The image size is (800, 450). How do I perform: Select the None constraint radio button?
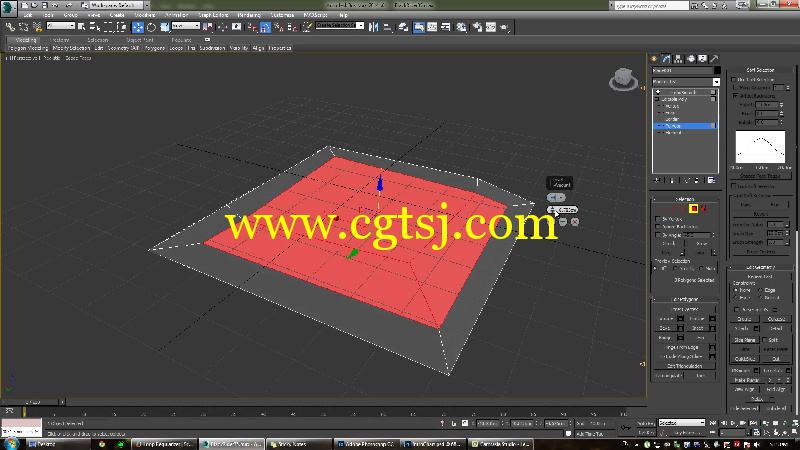click(736, 290)
